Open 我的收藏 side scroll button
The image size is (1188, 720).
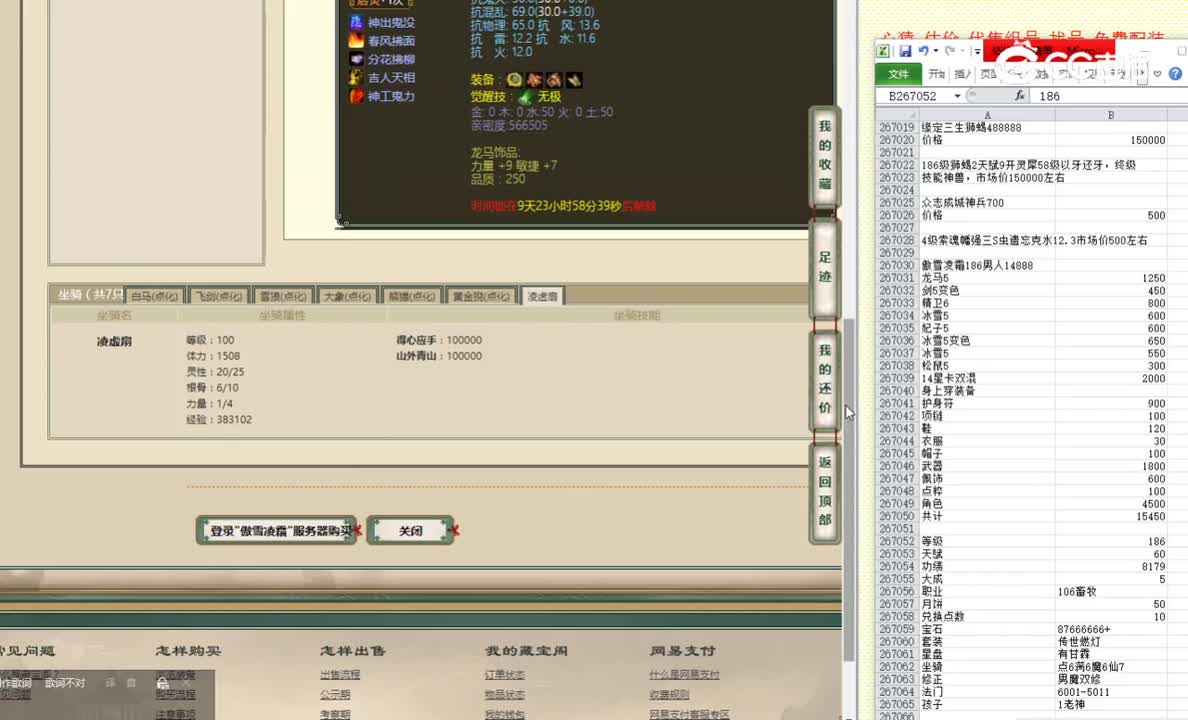coord(825,155)
